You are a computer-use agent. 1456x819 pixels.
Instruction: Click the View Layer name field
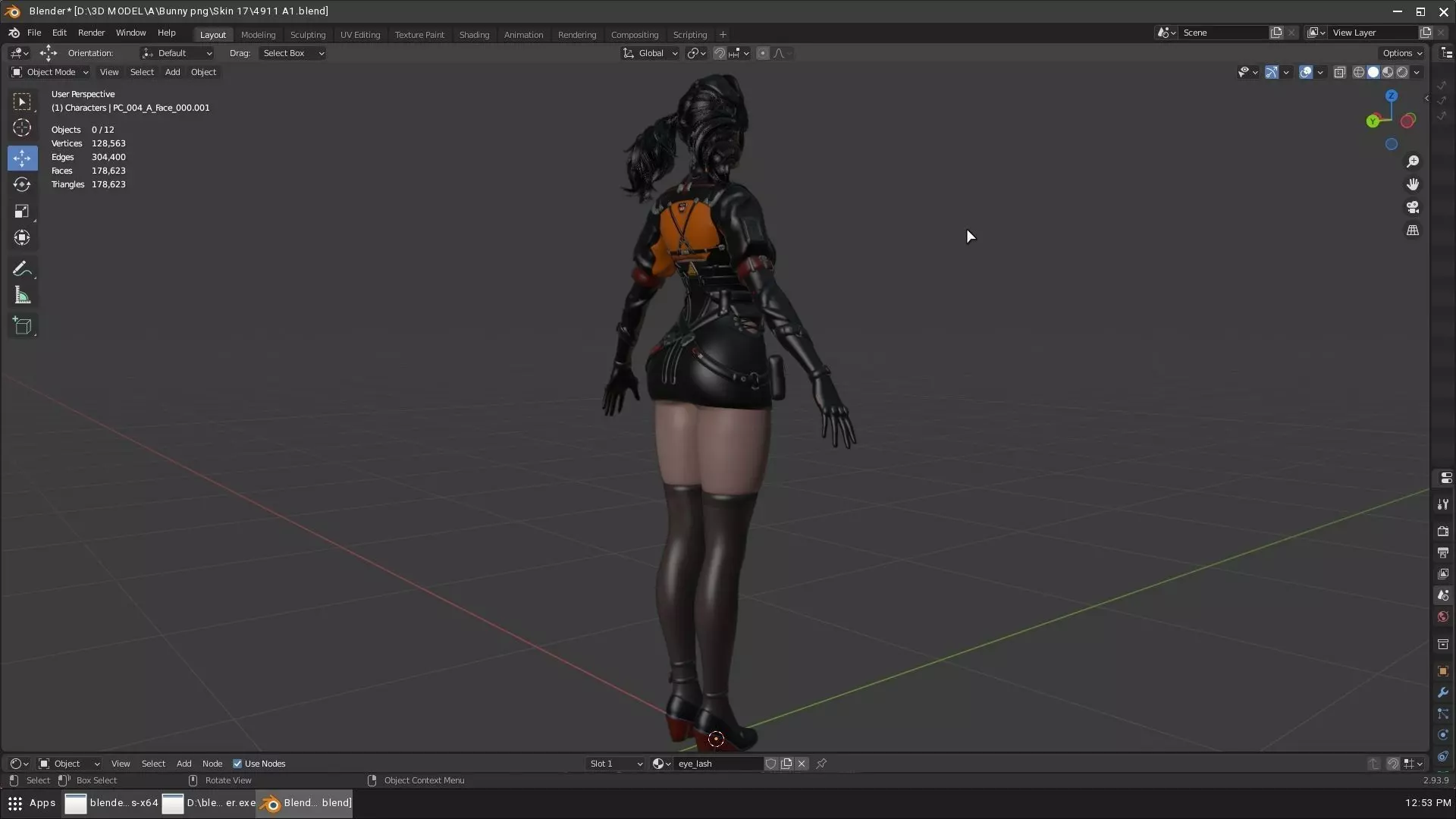click(x=1373, y=33)
